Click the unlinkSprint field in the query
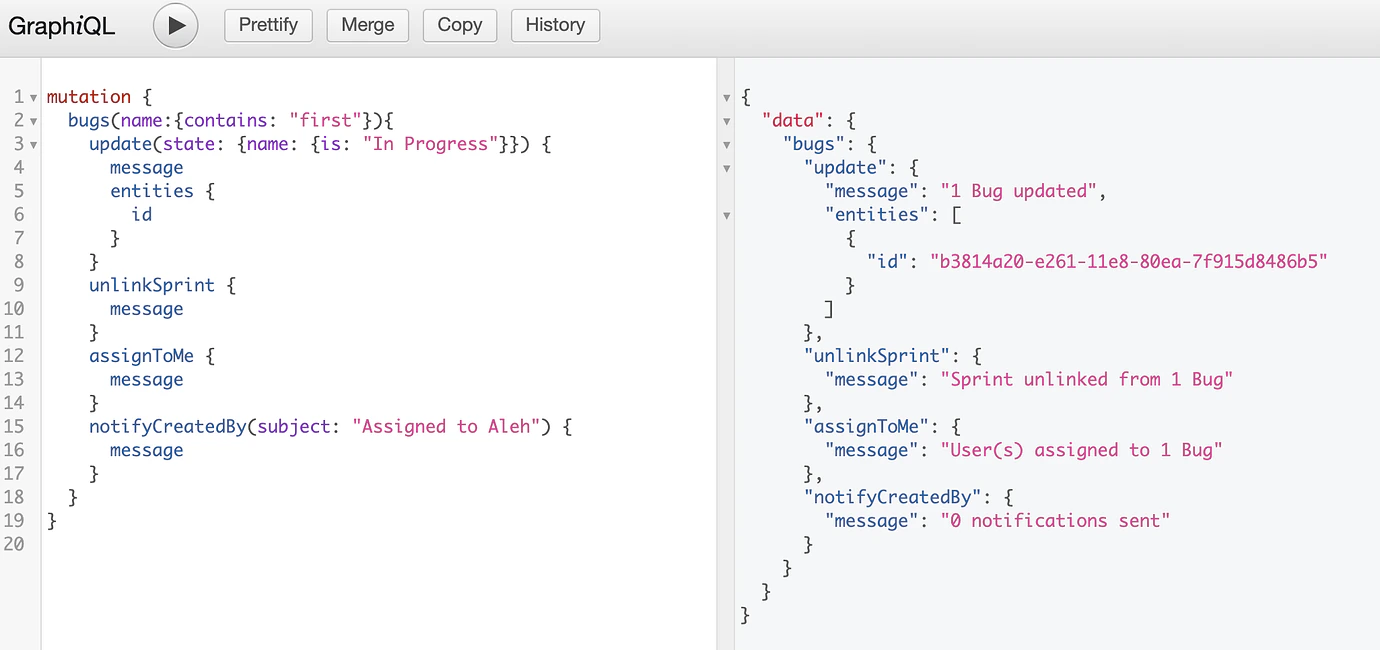1380x650 pixels. tap(152, 285)
